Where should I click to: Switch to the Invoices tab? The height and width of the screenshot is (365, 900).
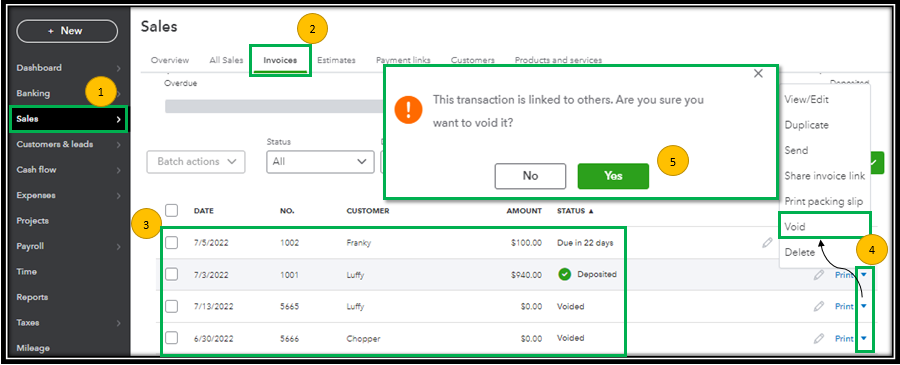click(280, 60)
